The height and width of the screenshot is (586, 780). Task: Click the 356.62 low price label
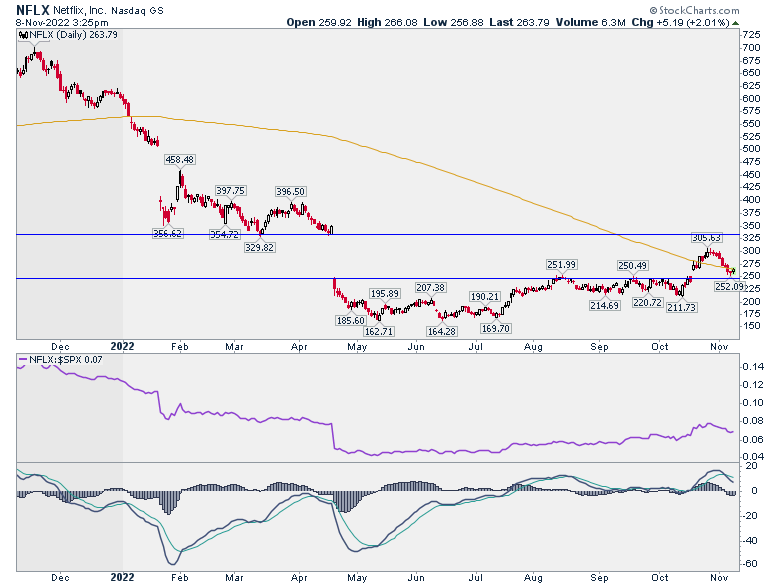(167, 233)
